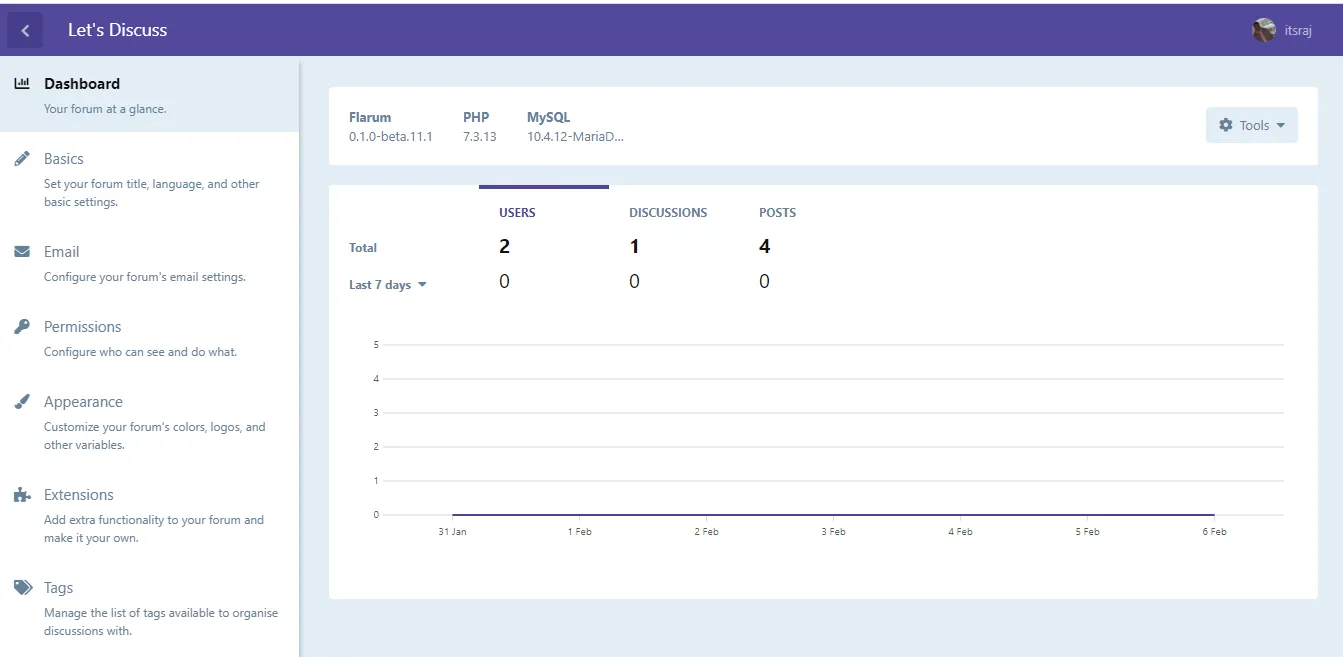Click total users count 2
The height and width of the screenshot is (657, 1343).
[x=505, y=247]
